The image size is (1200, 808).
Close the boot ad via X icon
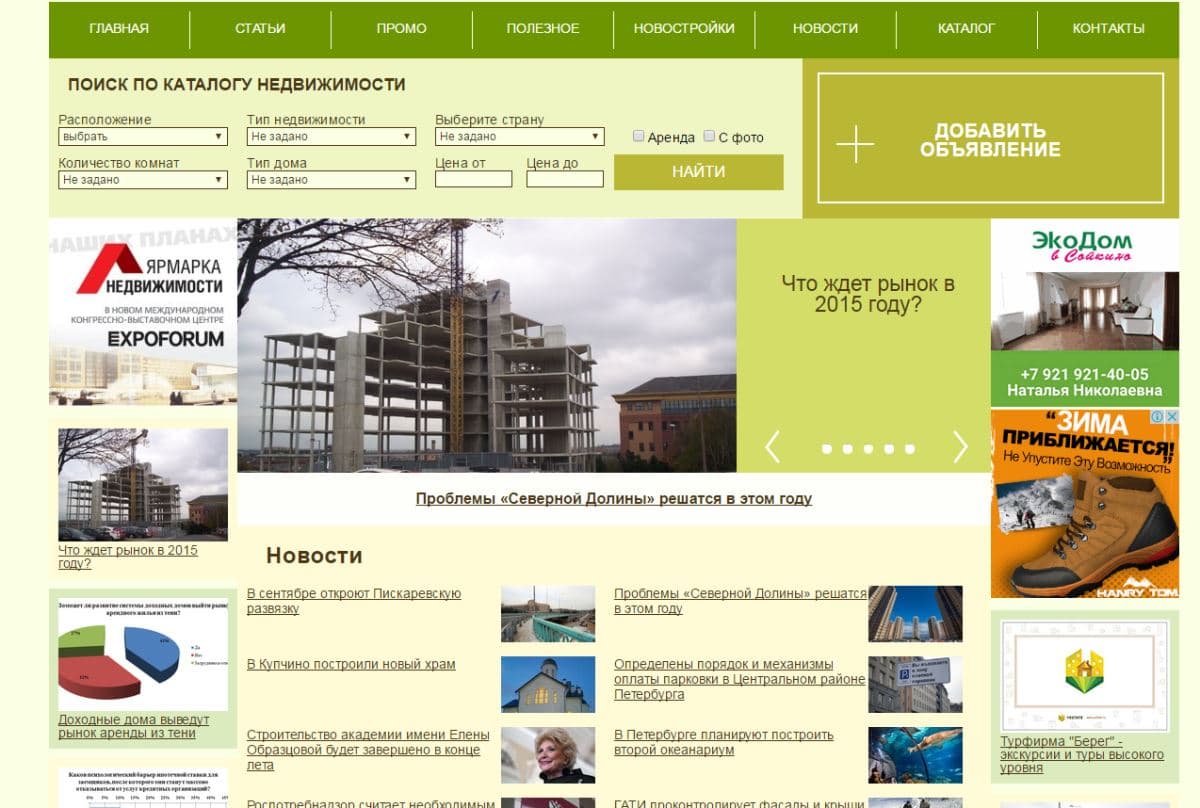pyautogui.click(x=1171, y=417)
